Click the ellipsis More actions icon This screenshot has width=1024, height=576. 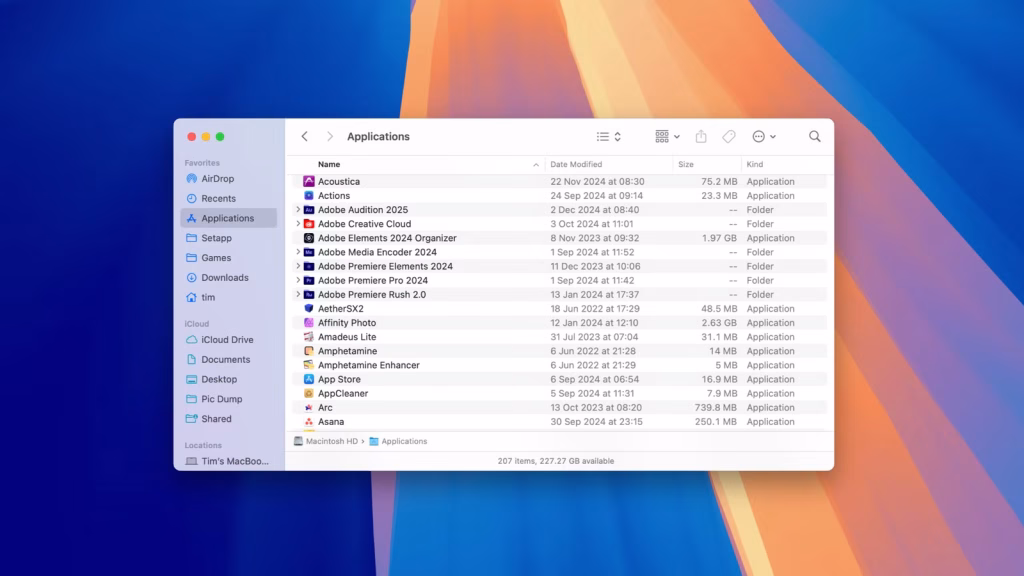(x=760, y=136)
